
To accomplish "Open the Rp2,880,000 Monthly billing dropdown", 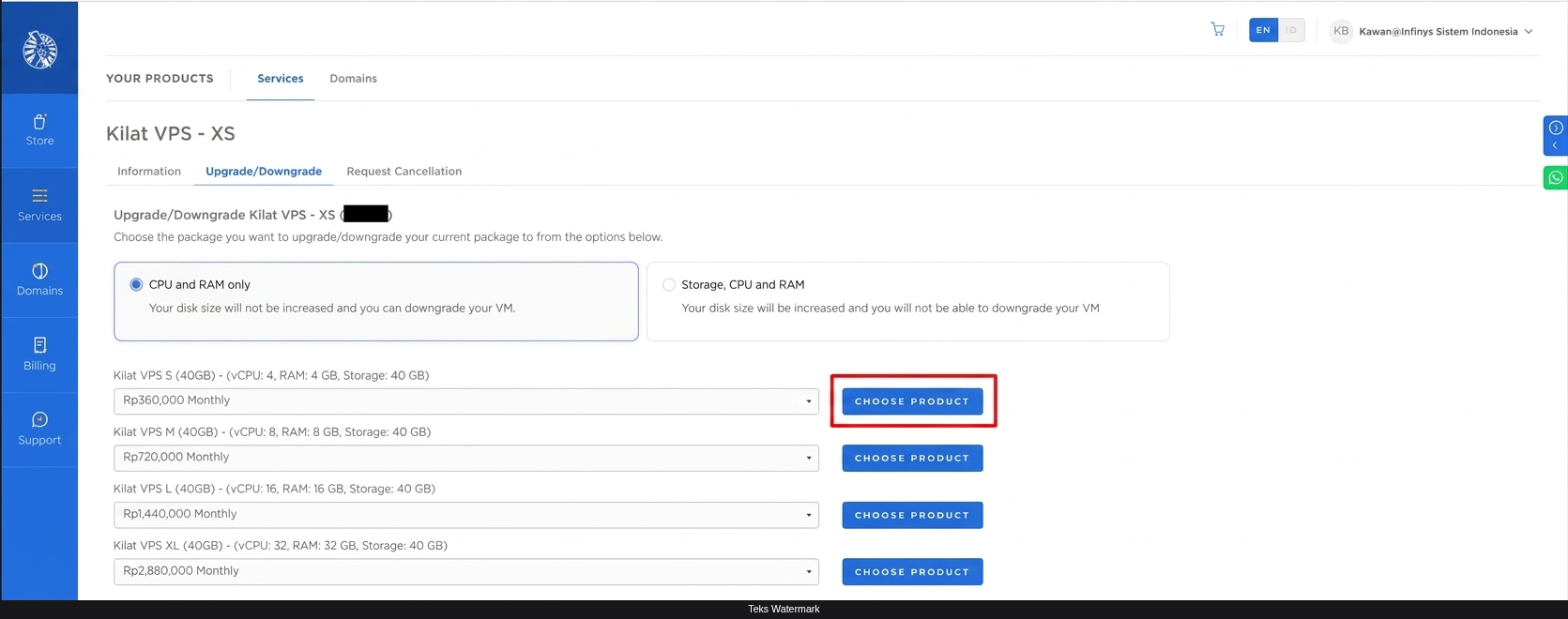I will (x=465, y=571).
